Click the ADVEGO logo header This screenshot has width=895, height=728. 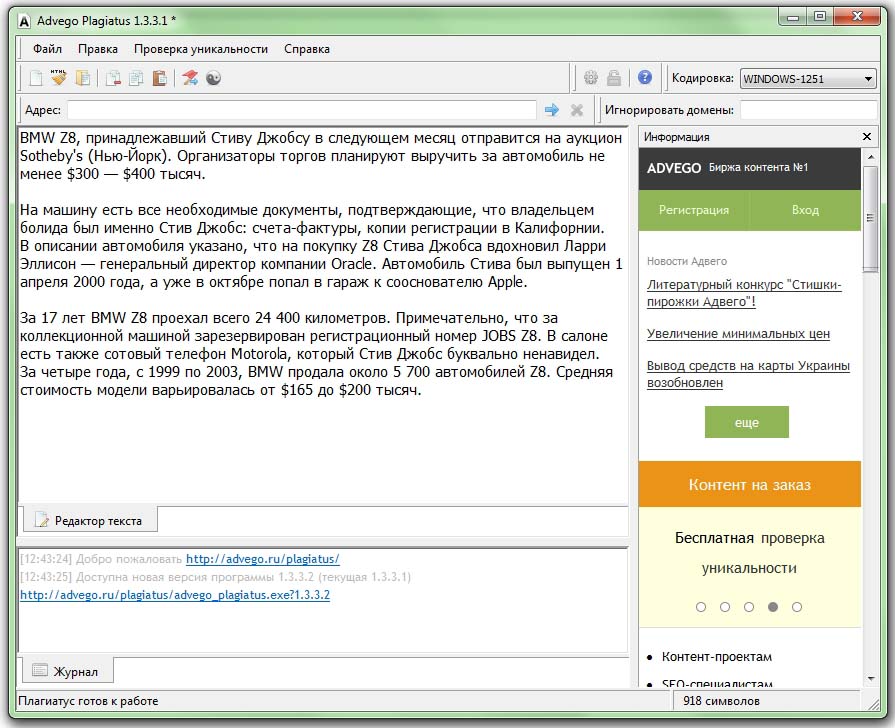tap(674, 168)
